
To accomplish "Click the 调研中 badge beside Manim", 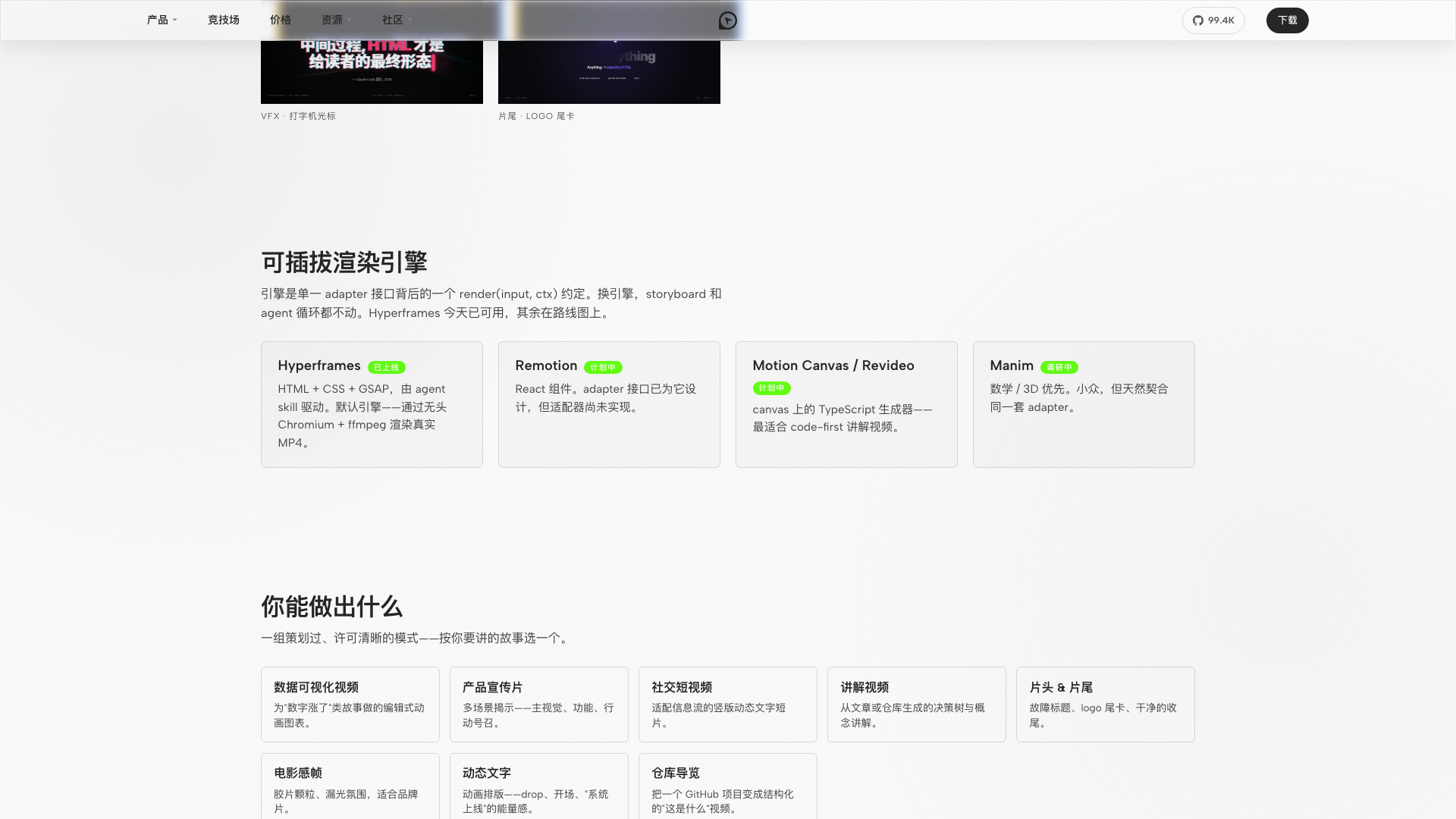I will pos(1059,367).
